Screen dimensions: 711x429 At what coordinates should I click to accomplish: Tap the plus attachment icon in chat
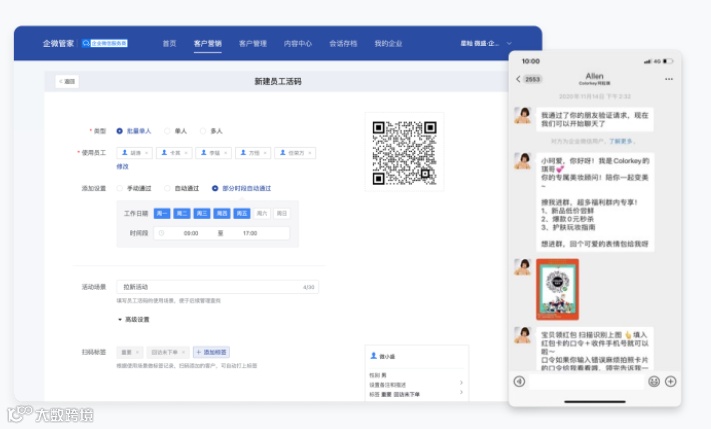(671, 381)
